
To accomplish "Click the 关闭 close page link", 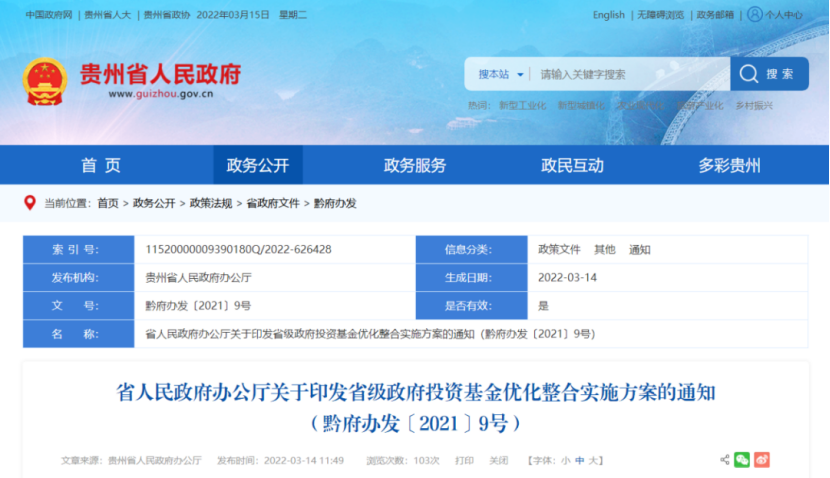I will click(499, 461).
